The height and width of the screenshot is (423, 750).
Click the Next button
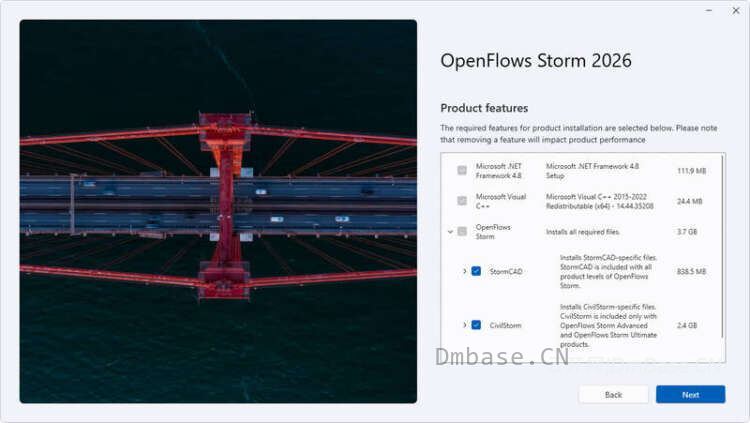[x=690, y=394]
